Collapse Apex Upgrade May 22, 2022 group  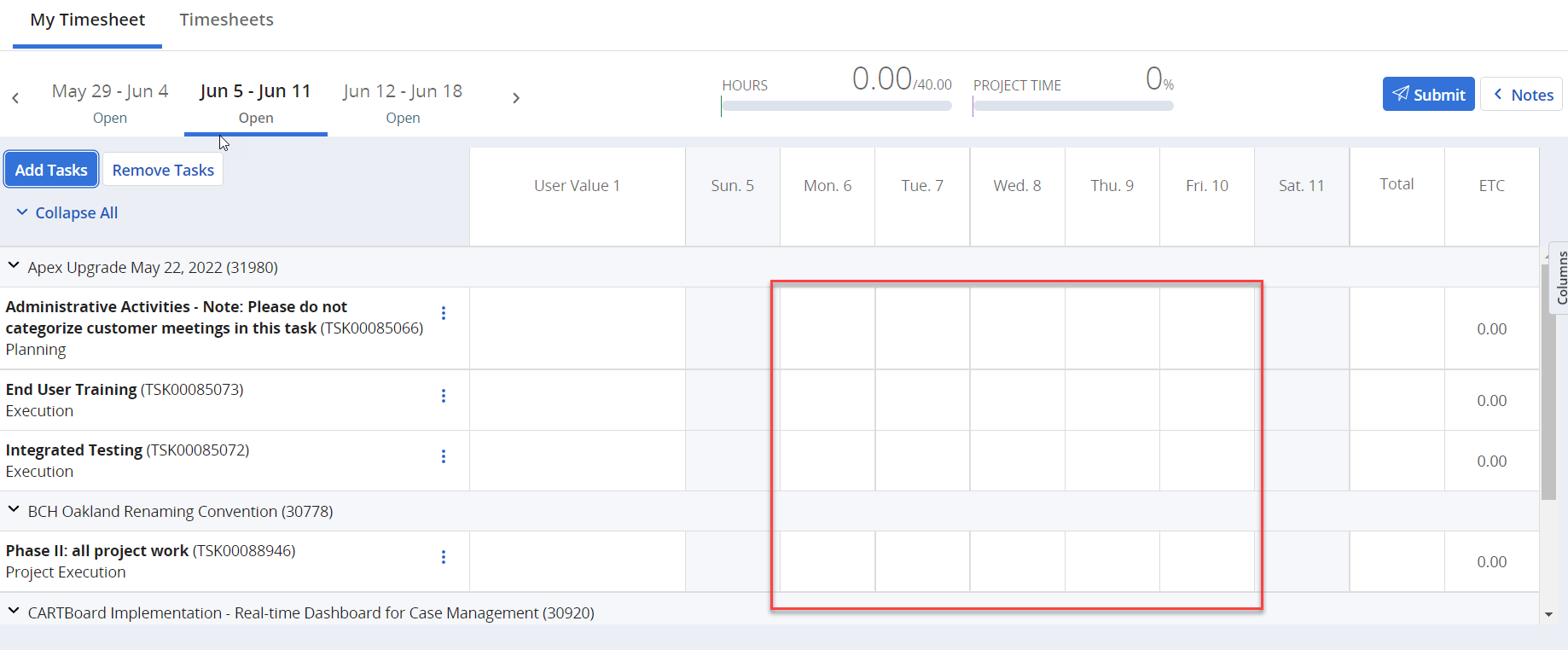click(x=14, y=266)
